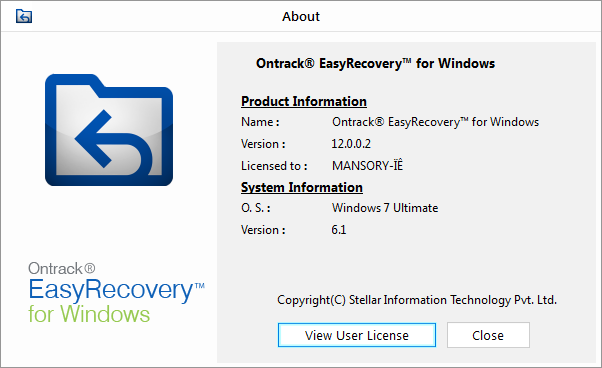Click the Windows 7 Ultimate value
The width and height of the screenshot is (602, 368).
point(385,208)
